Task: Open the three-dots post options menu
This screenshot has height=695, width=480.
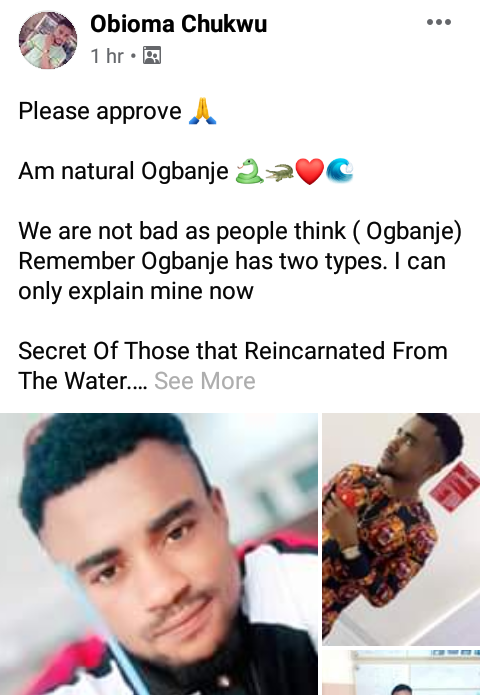Action: [439, 22]
